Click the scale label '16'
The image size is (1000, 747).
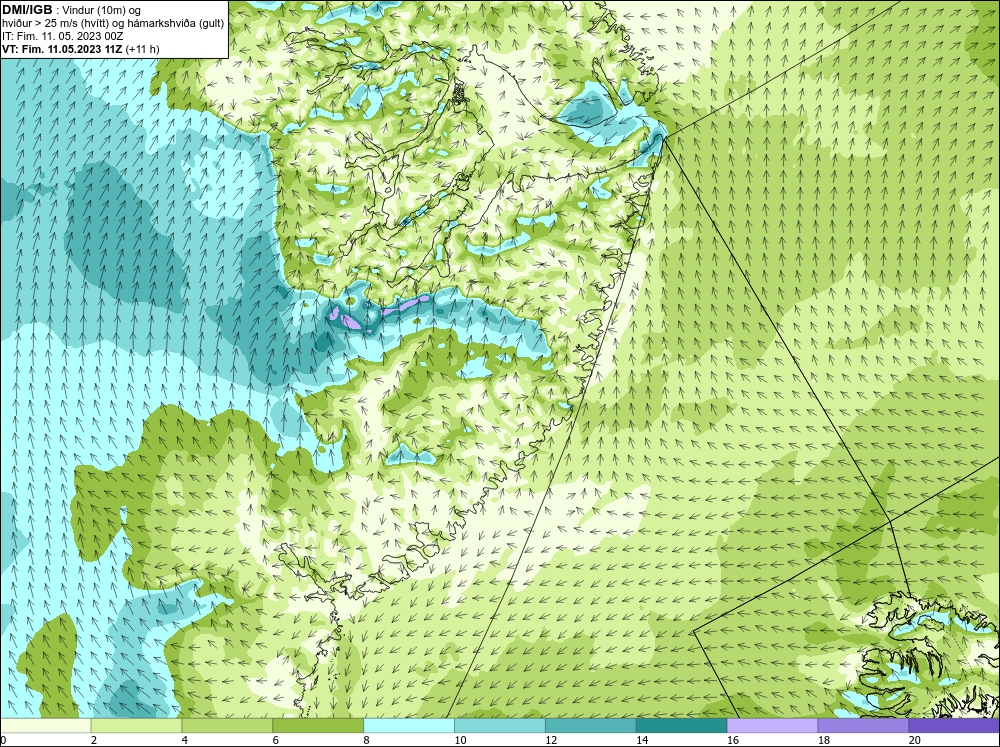click(733, 740)
